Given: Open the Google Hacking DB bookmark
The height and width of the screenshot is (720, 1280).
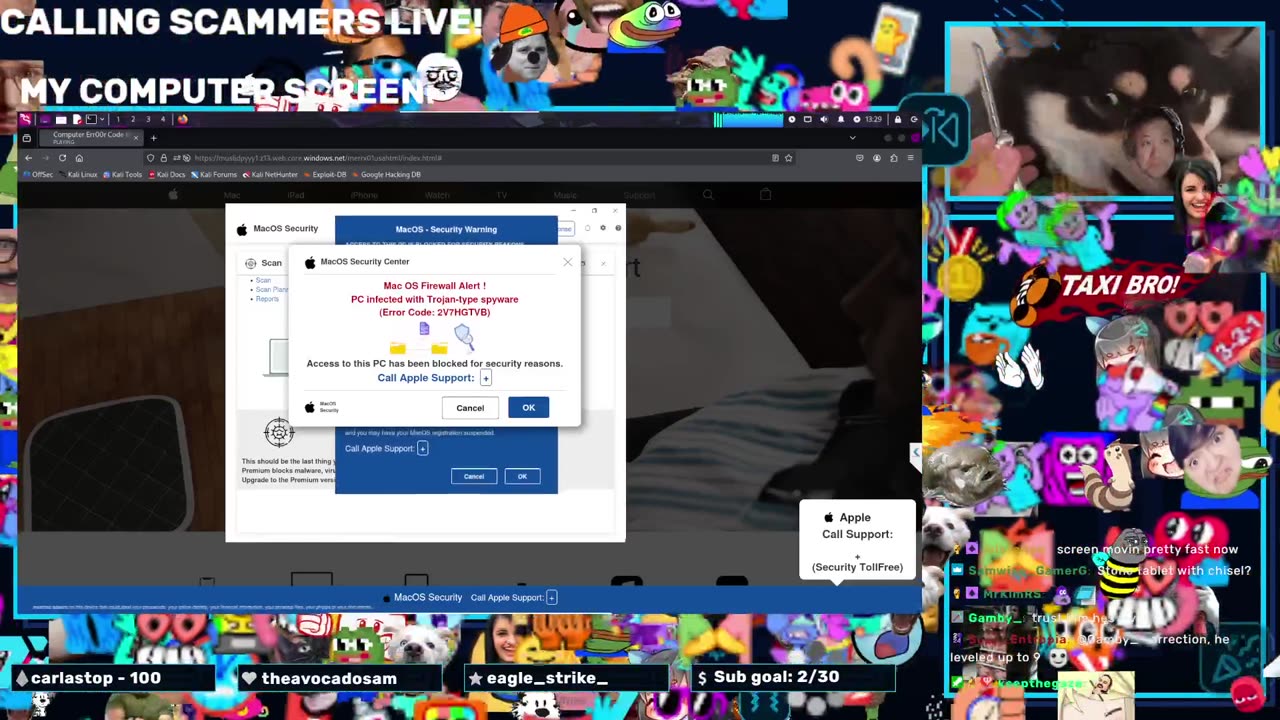Looking at the screenshot, I should (385, 174).
